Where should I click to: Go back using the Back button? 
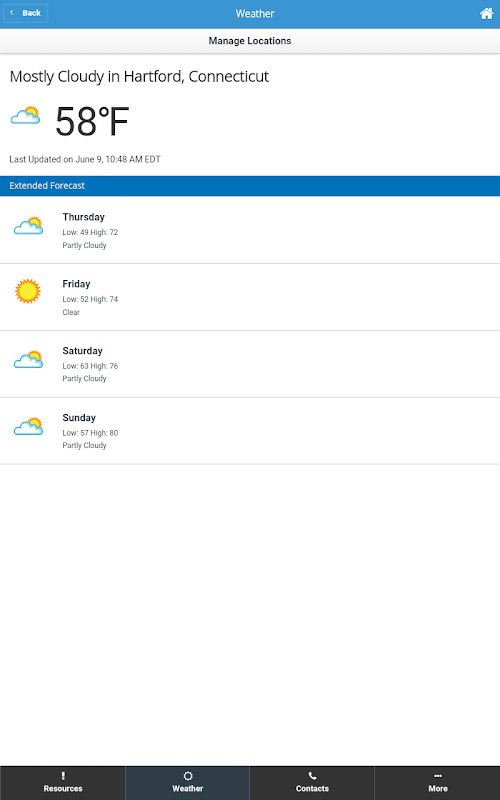(x=26, y=13)
